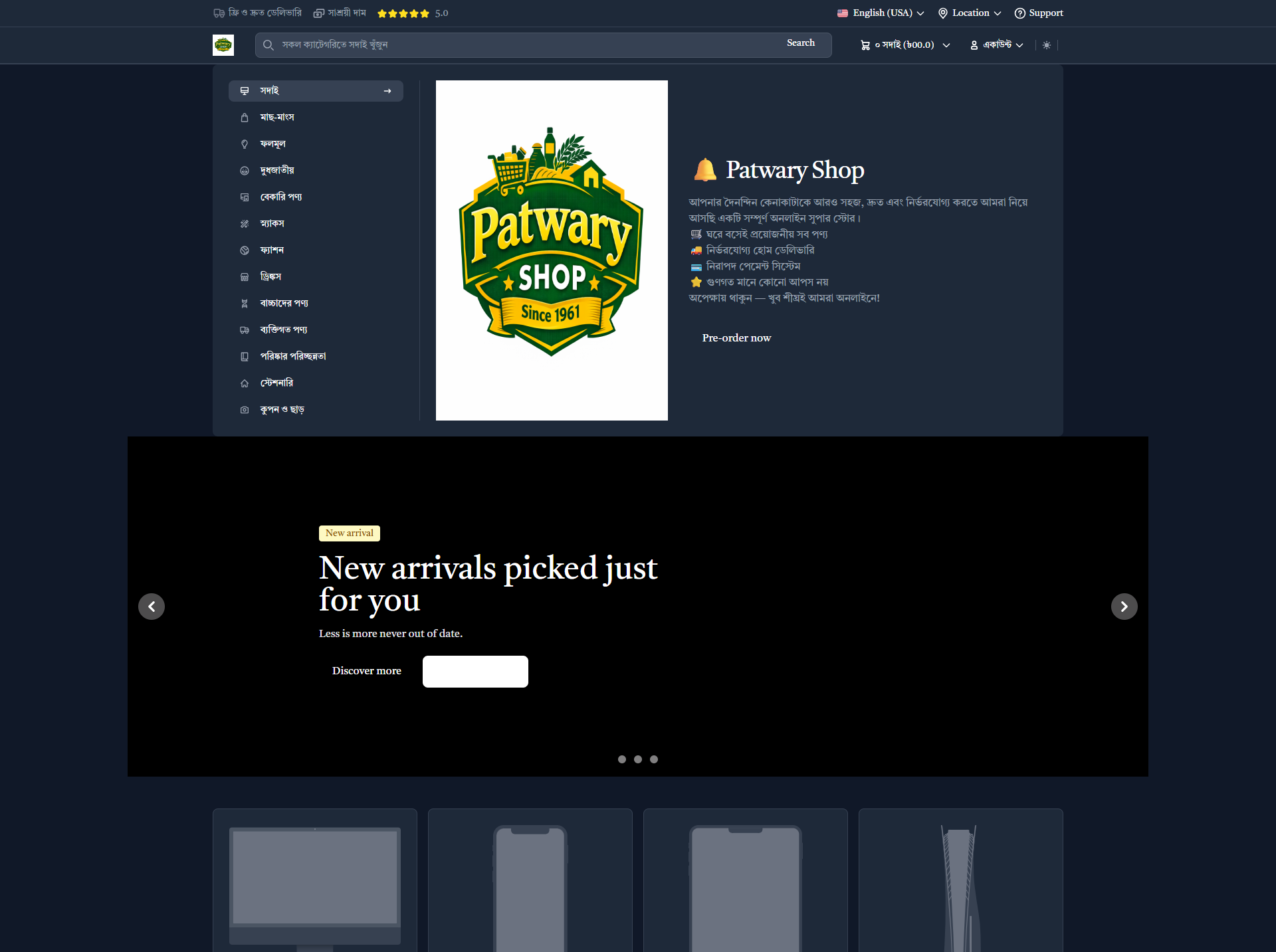
Task: Select the মাছ-মাংস category icon
Action: pyautogui.click(x=245, y=118)
